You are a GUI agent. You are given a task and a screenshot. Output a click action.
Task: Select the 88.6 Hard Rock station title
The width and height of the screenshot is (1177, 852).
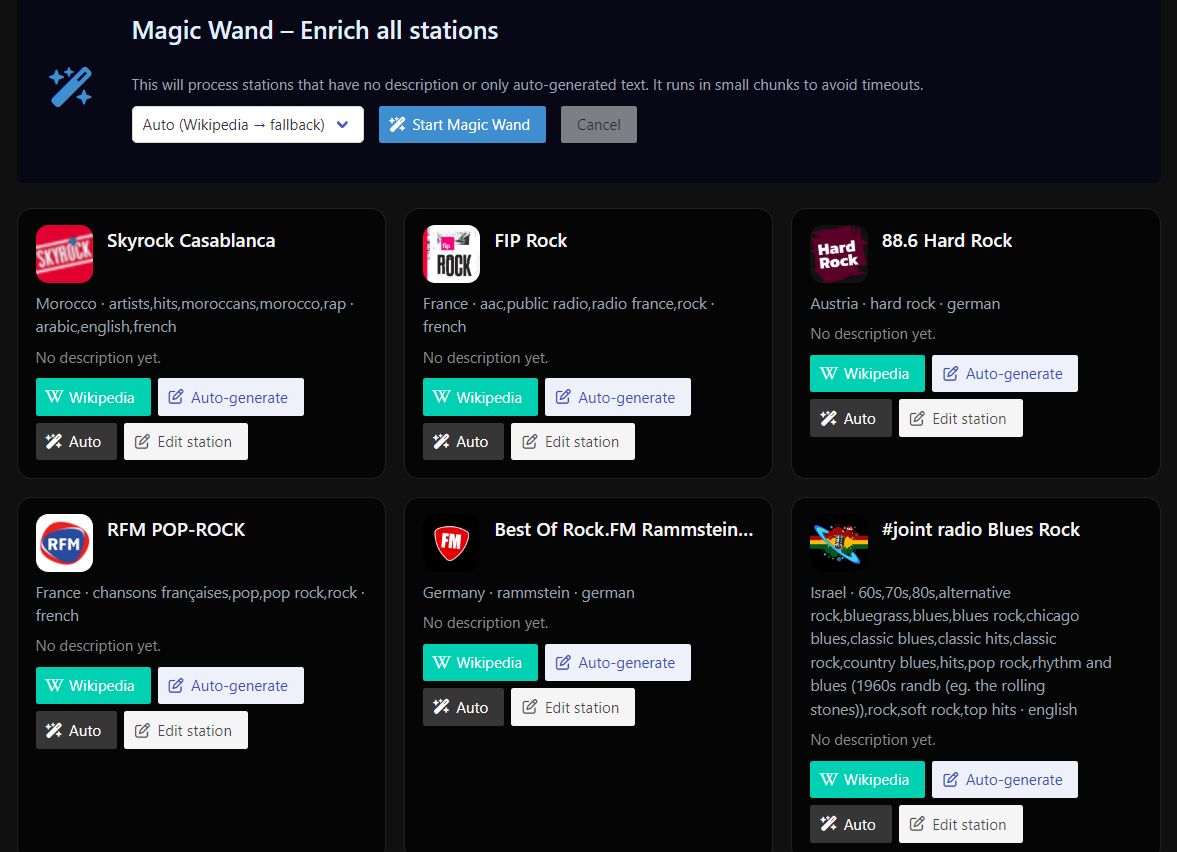coord(947,241)
